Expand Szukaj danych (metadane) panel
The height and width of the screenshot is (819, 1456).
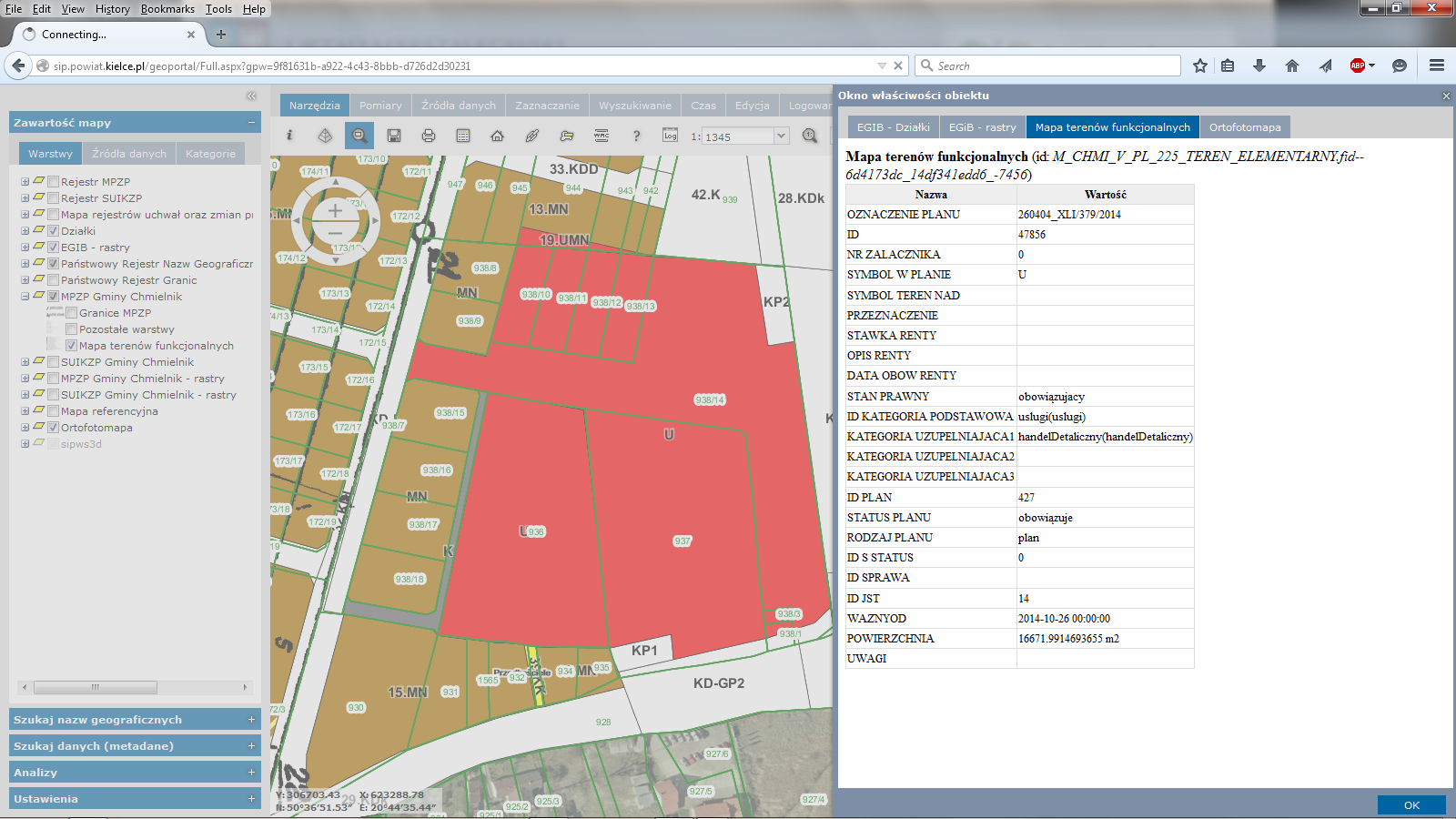tap(135, 746)
